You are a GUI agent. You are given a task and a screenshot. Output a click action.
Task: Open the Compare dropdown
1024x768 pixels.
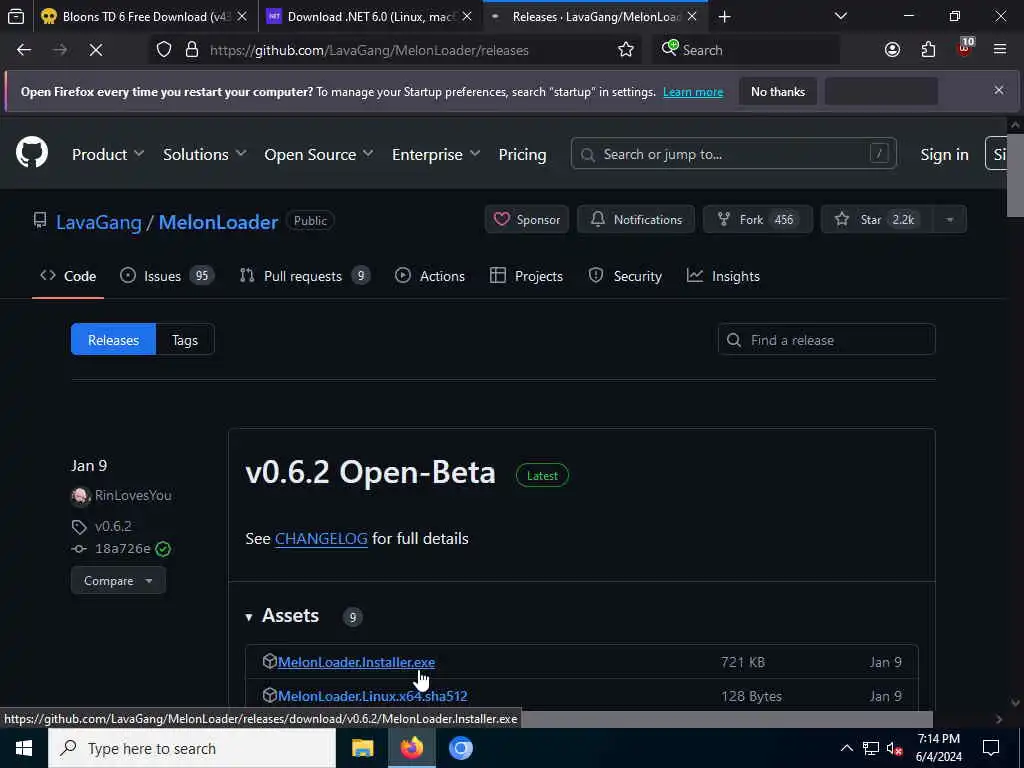(118, 581)
